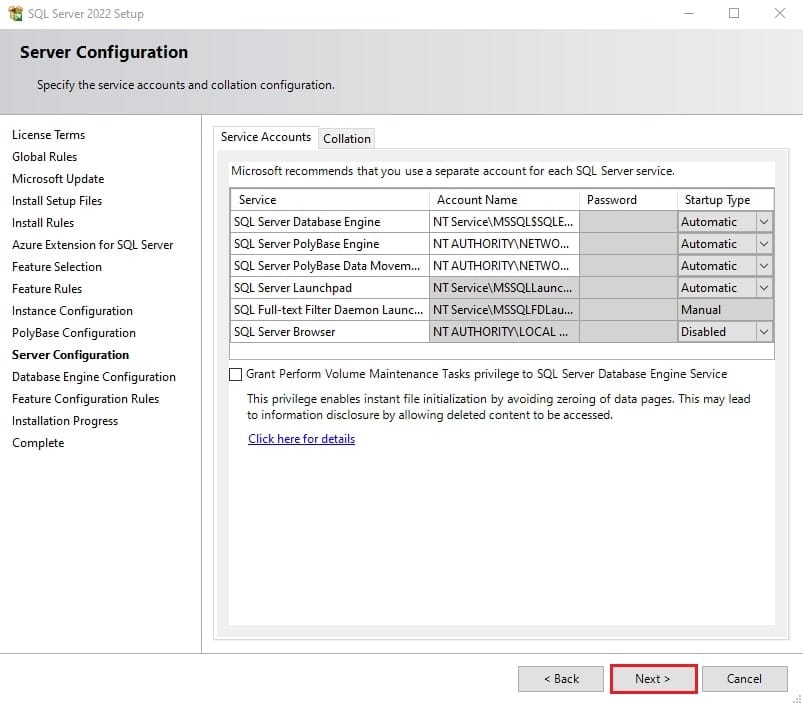
Task: Expand Startup Type dropdown for Database Engine
Action: pyautogui.click(x=764, y=222)
